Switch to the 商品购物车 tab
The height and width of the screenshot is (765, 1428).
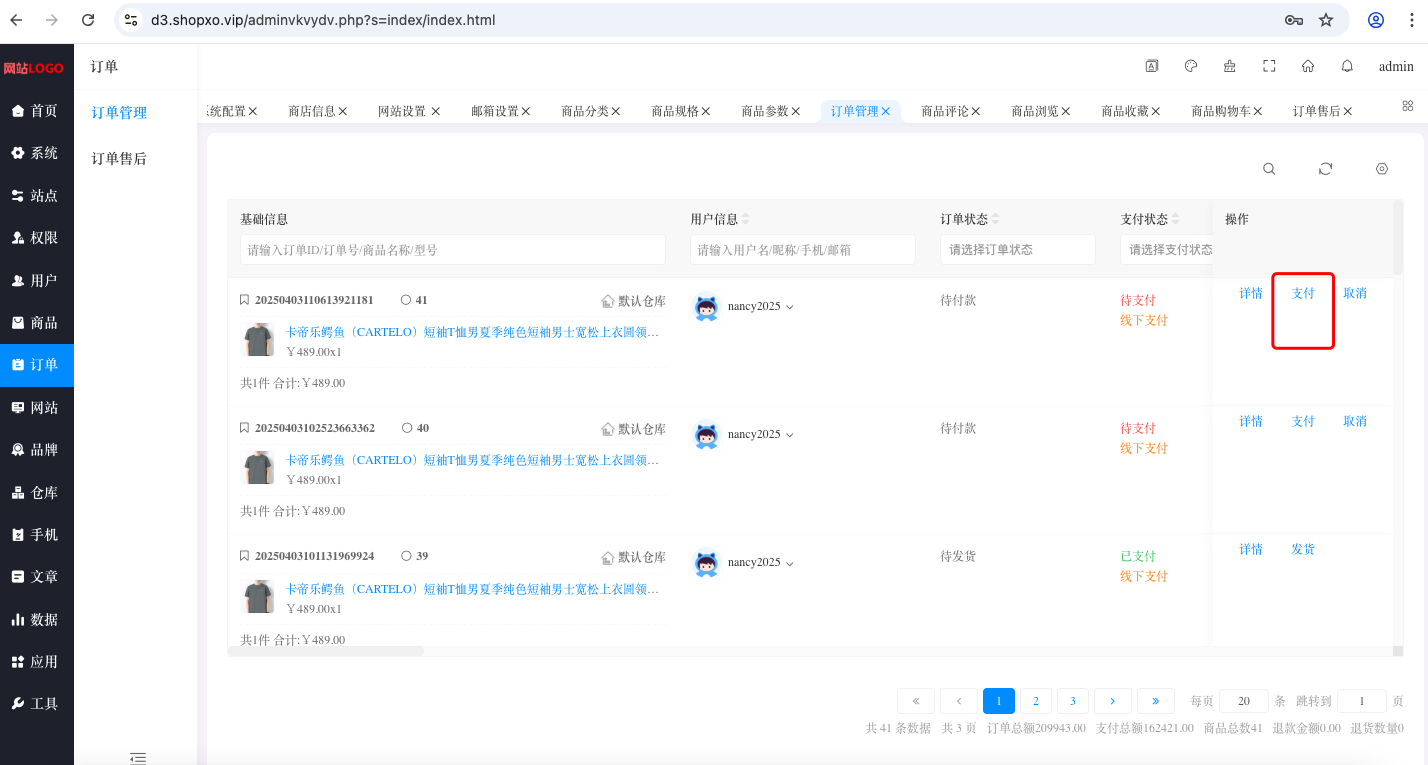[x=1221, y=111]
